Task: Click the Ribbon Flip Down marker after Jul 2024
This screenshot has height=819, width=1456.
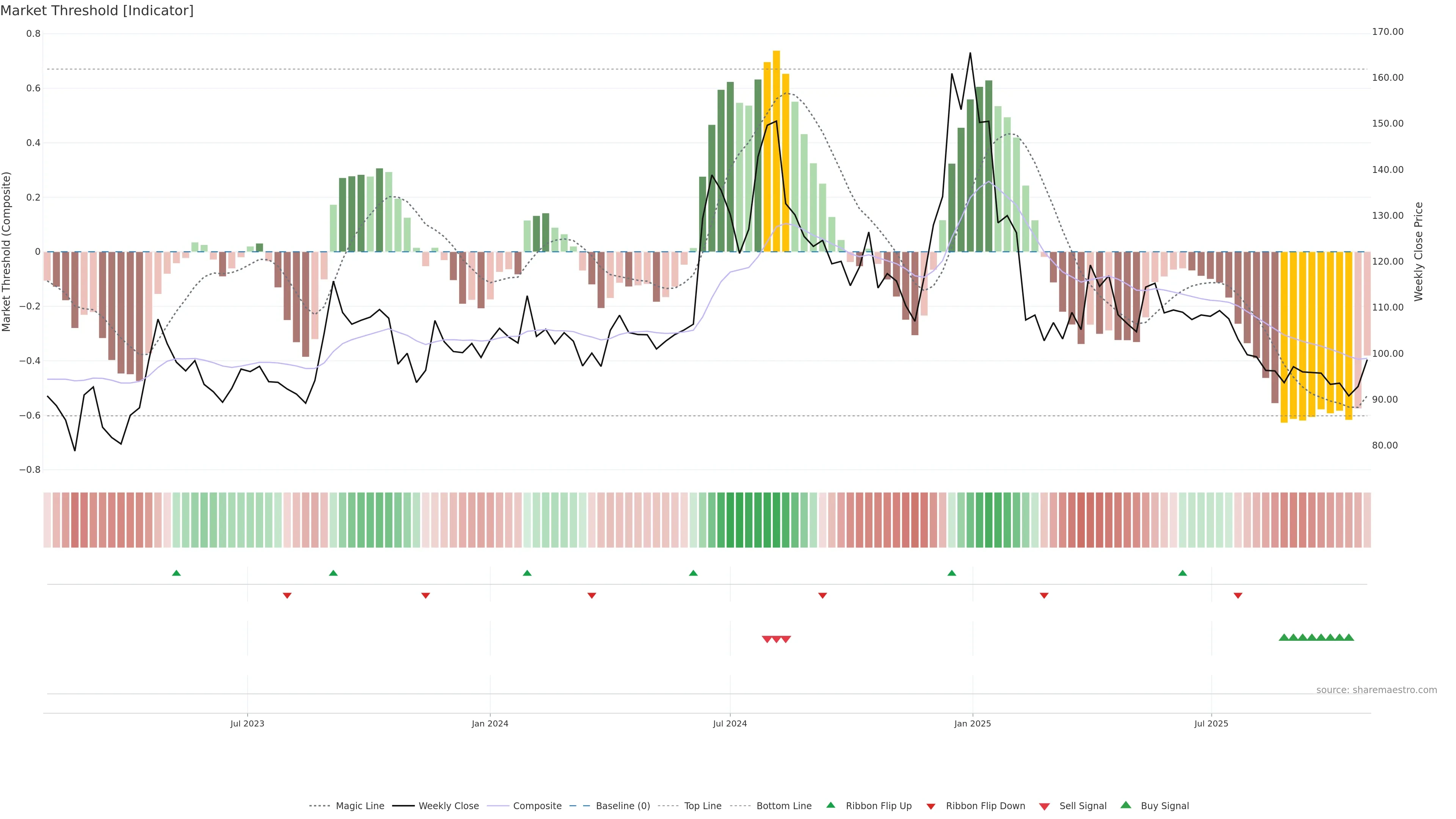Action: click(822, 596)
